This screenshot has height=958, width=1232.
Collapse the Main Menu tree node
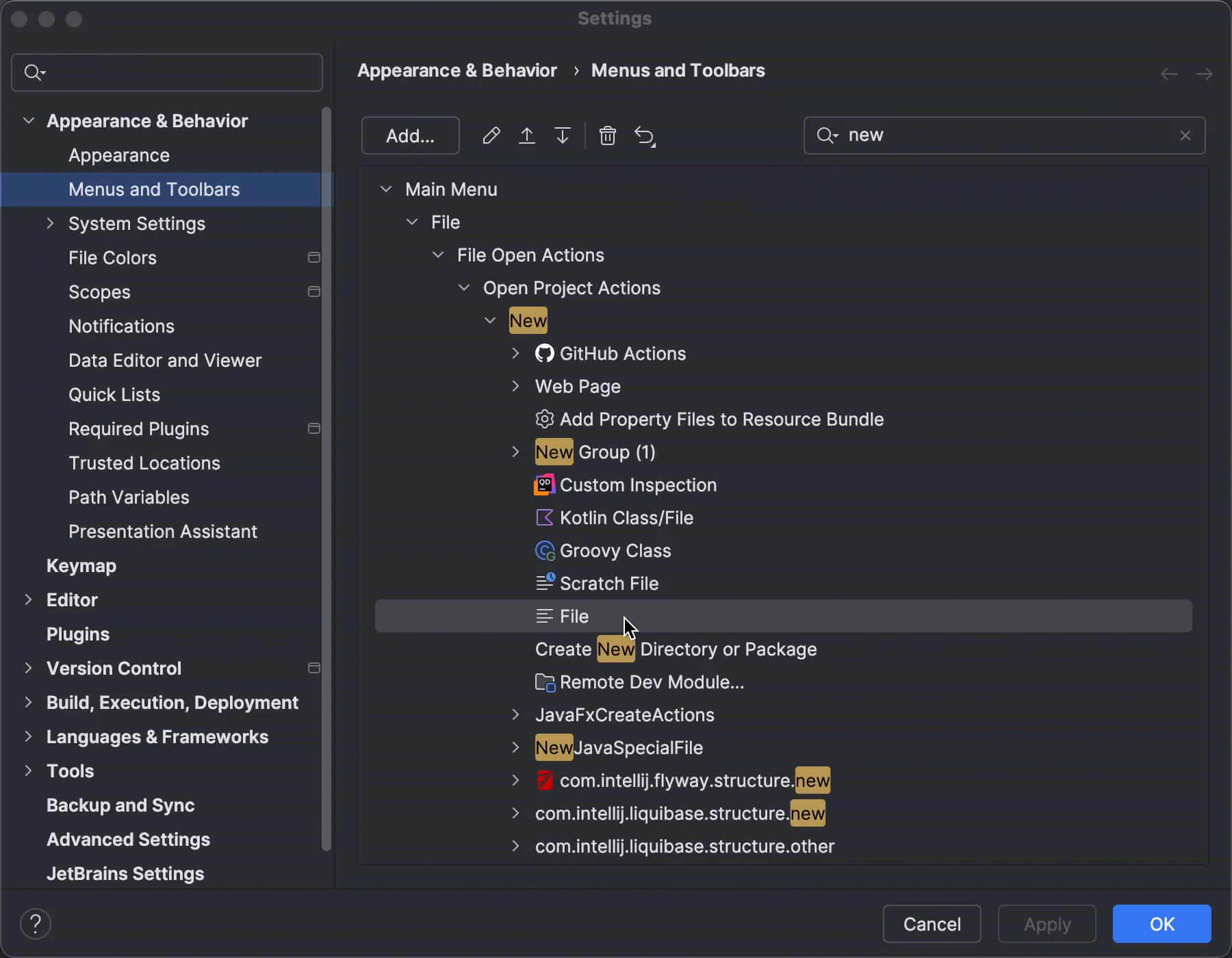[x=387, y=189]
